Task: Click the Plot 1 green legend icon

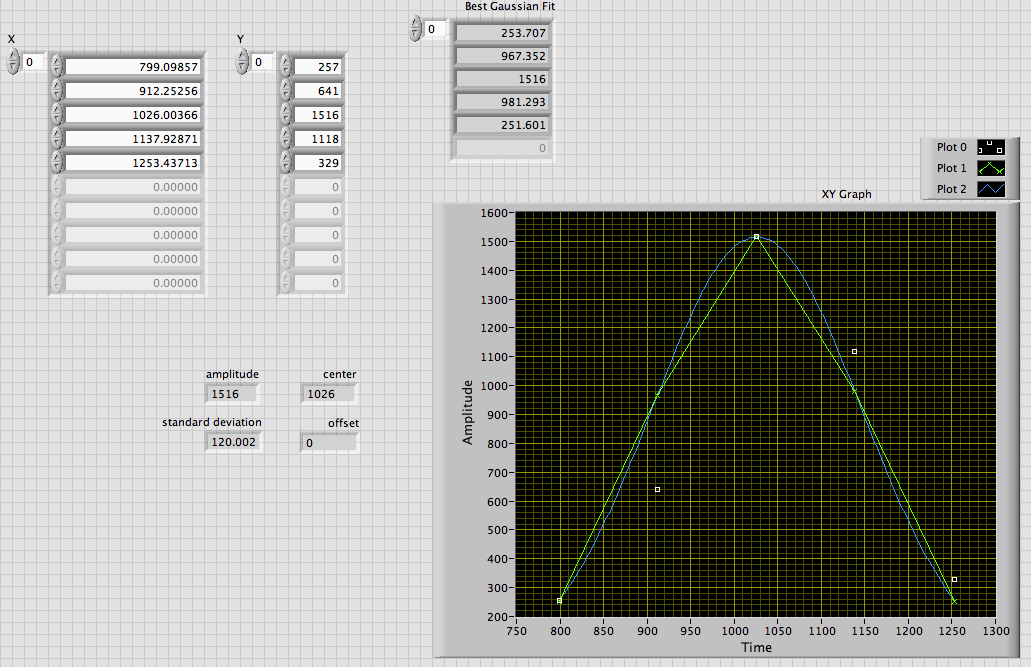Action: pos(991,168)
